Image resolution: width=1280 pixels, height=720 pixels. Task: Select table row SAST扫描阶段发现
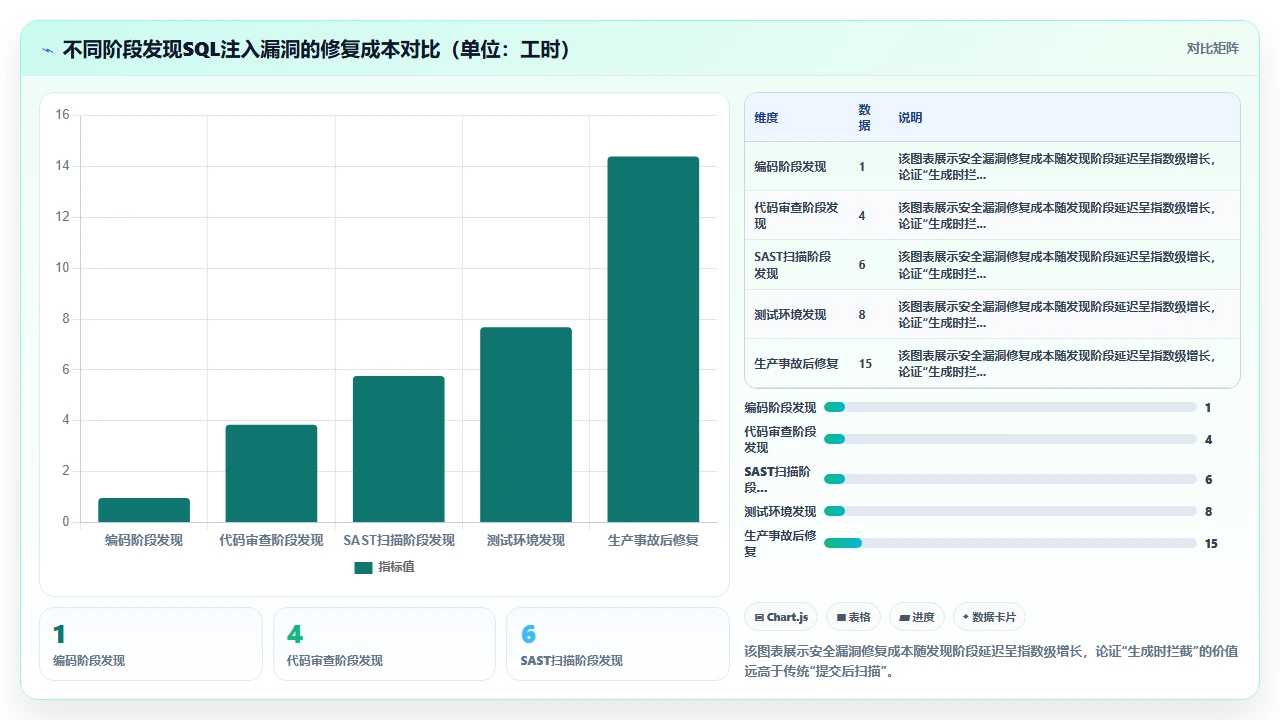tap(992, 265)
